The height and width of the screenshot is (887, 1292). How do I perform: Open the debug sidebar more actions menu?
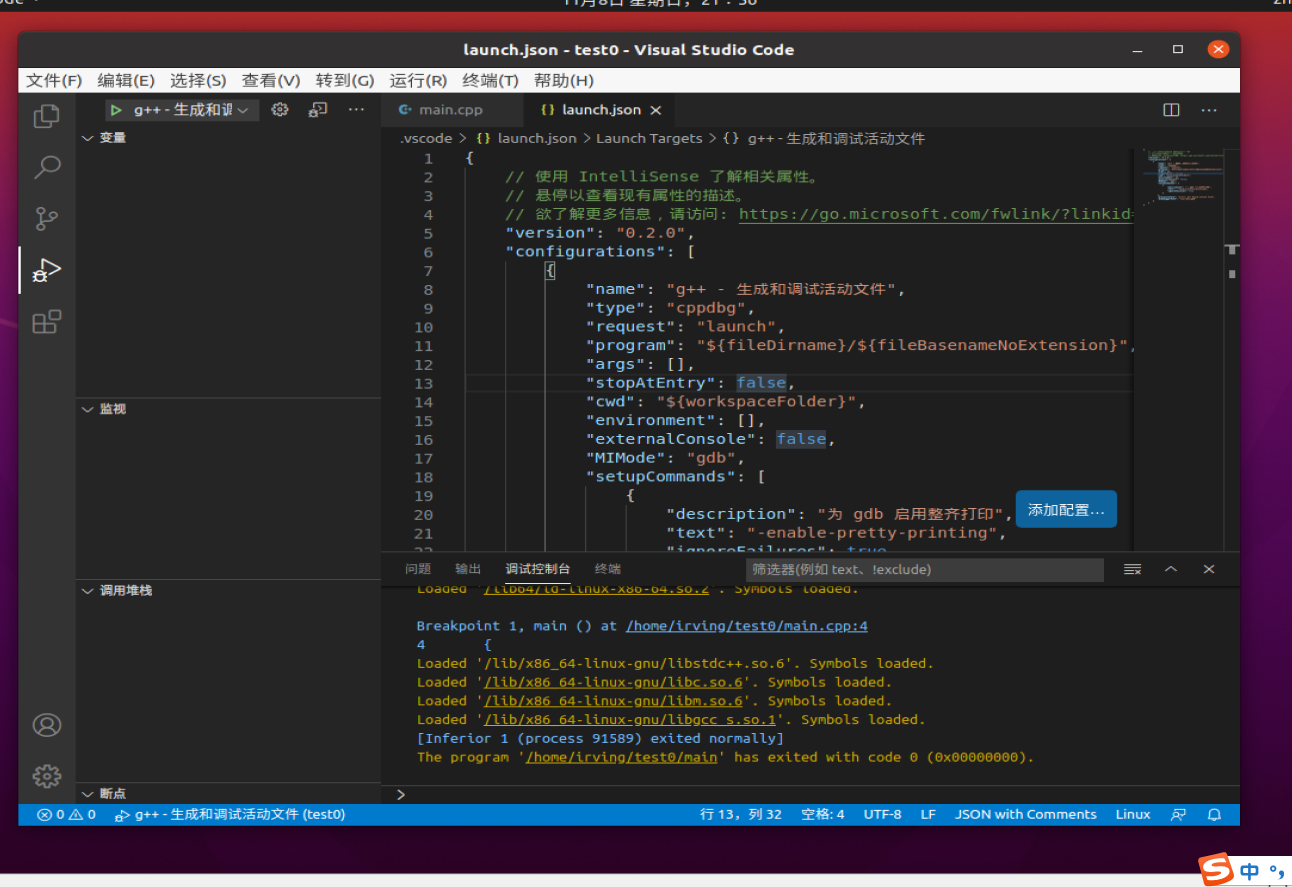(x=356, y=110)
